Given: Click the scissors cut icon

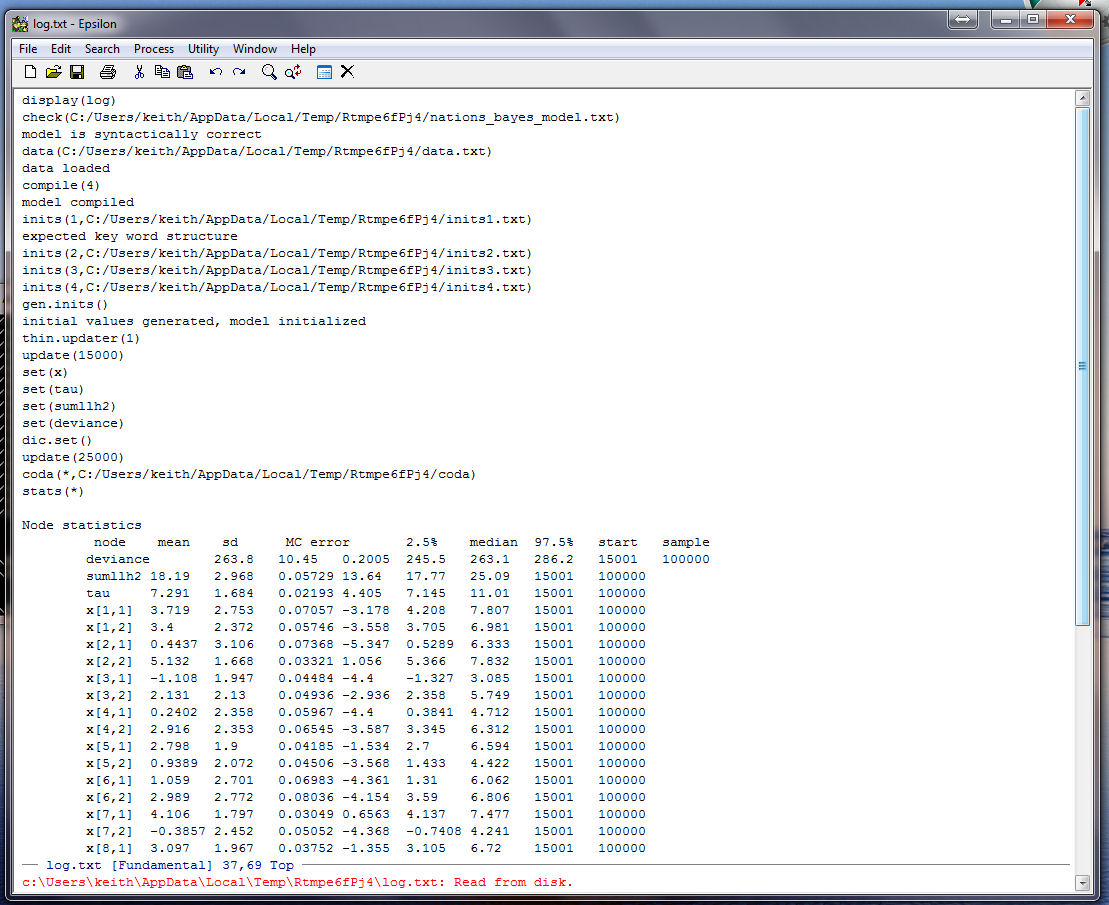Looking at the screenshot, I should (x=139, y=72).
